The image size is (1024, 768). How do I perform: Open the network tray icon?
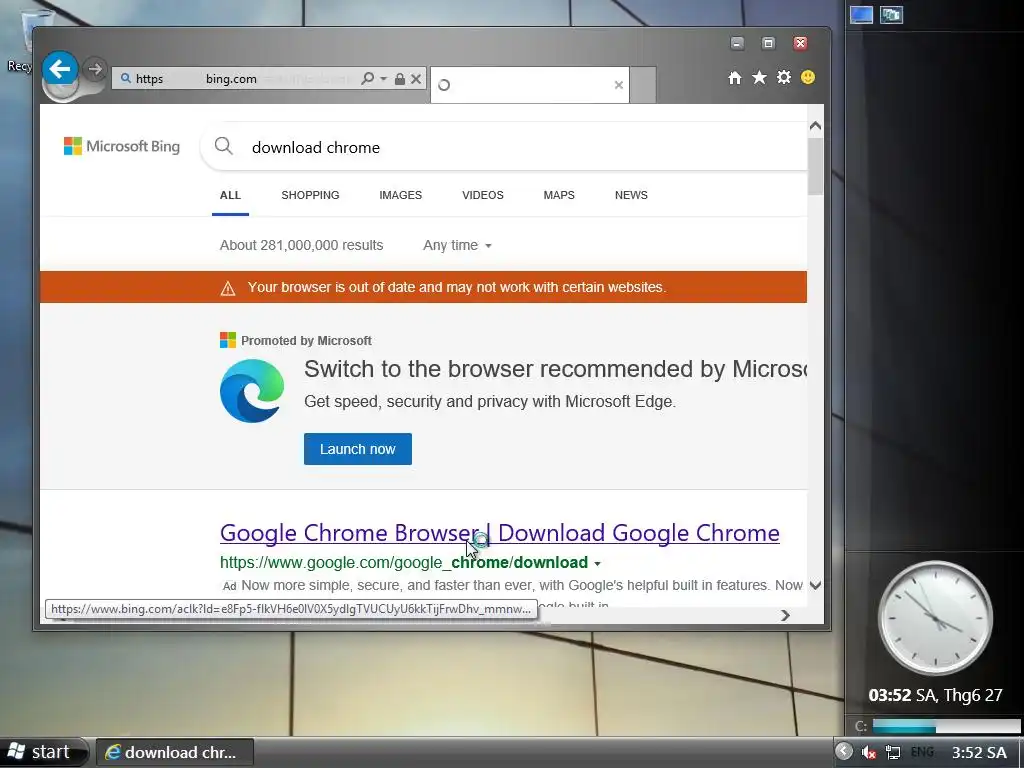coord(893,752)
